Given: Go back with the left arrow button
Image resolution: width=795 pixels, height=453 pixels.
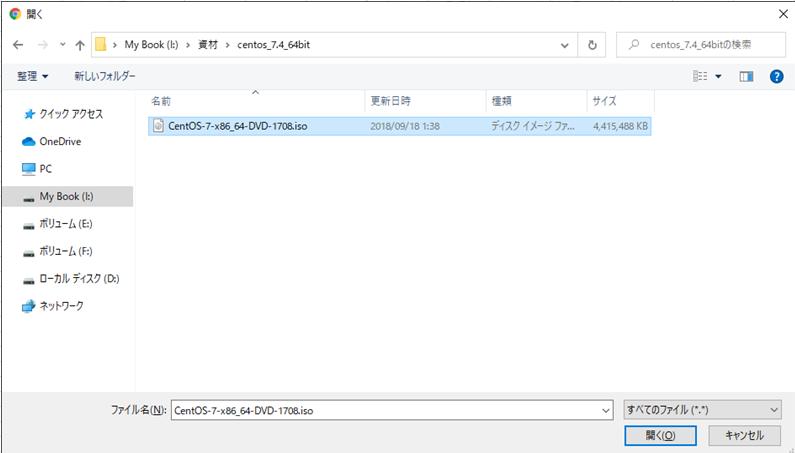Looking at the screenshot, I should (18, 45).
